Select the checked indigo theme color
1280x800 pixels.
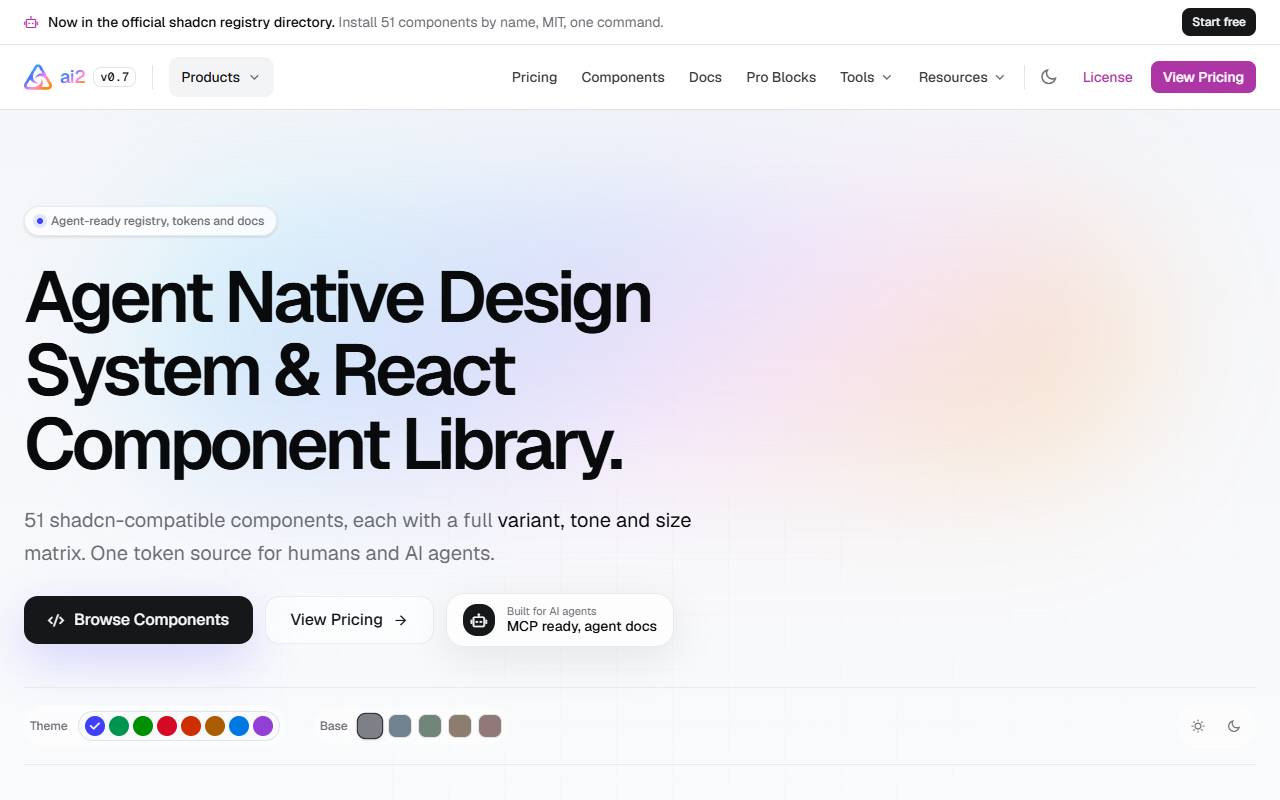[95, 726]
